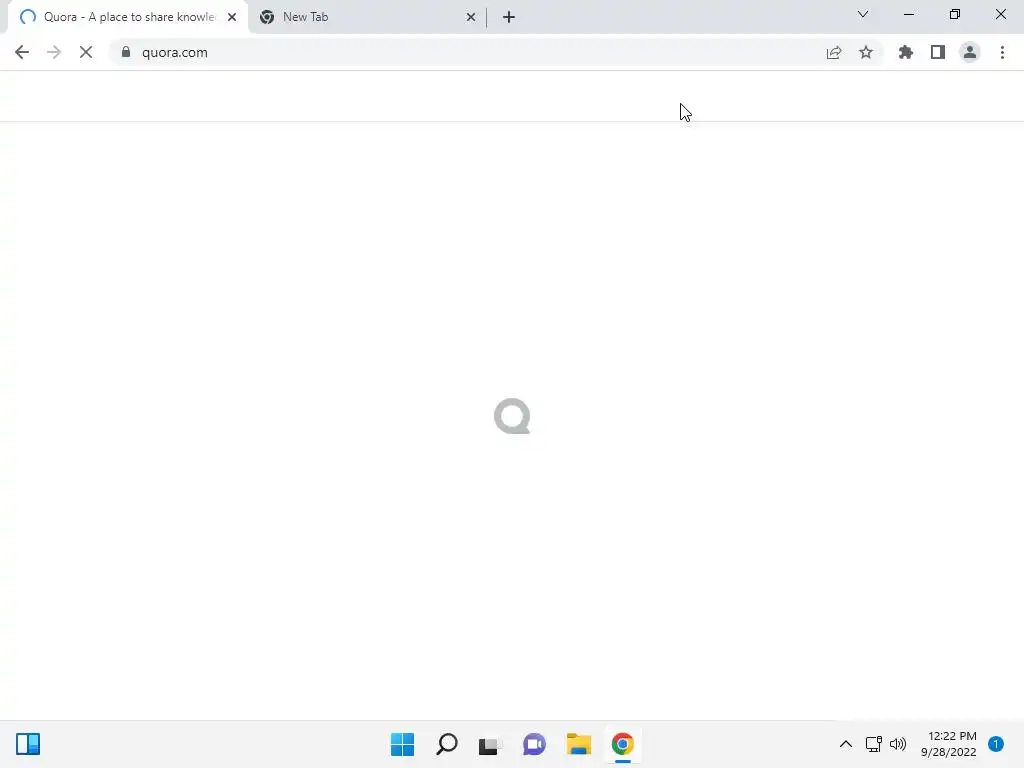Open taskbar Search
Image resolution: width=1024 pixels, height=768 pixels.
(x=447, y=744)
